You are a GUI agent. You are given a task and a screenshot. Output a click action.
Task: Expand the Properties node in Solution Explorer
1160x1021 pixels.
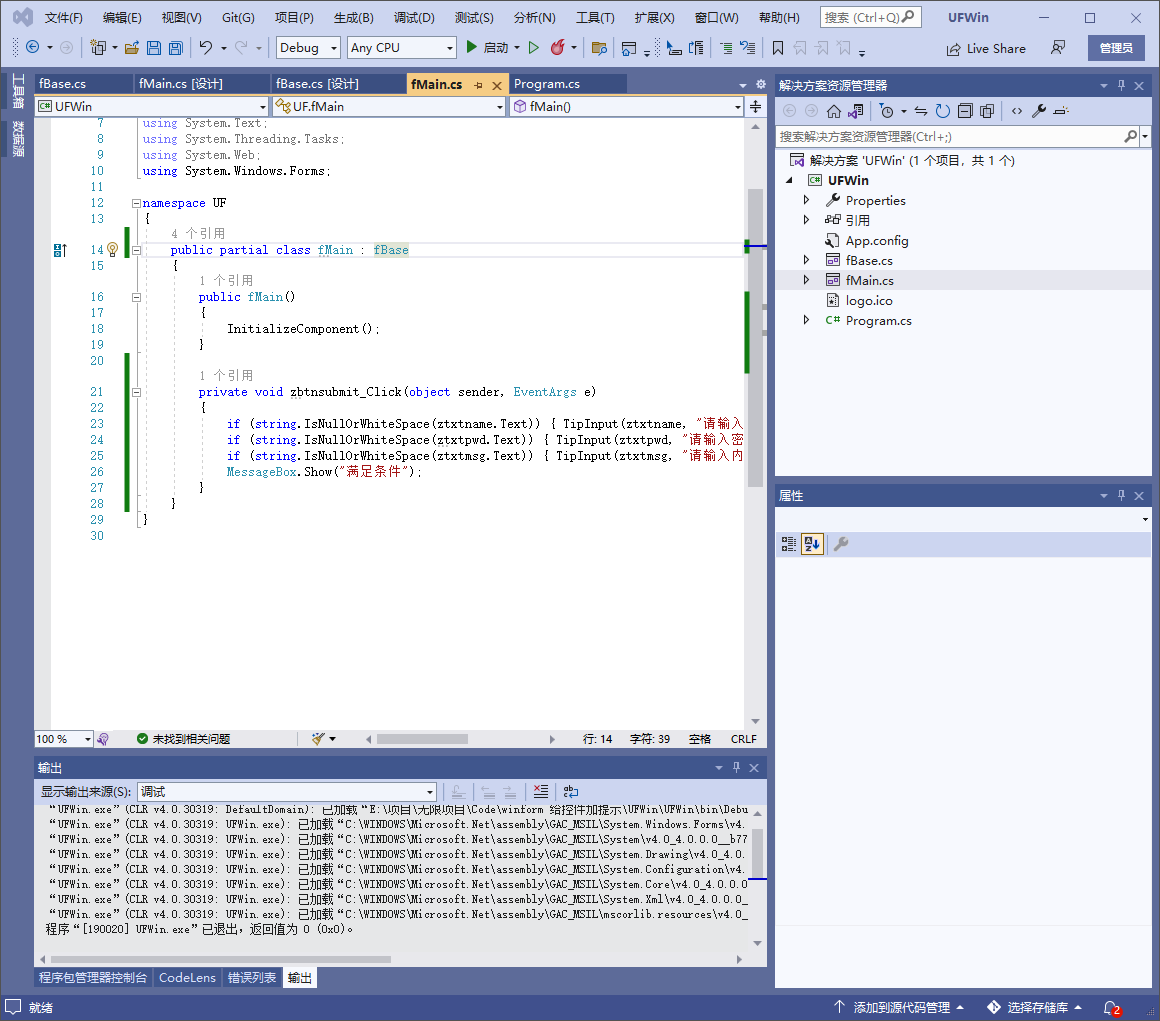[x=806, y=201]
